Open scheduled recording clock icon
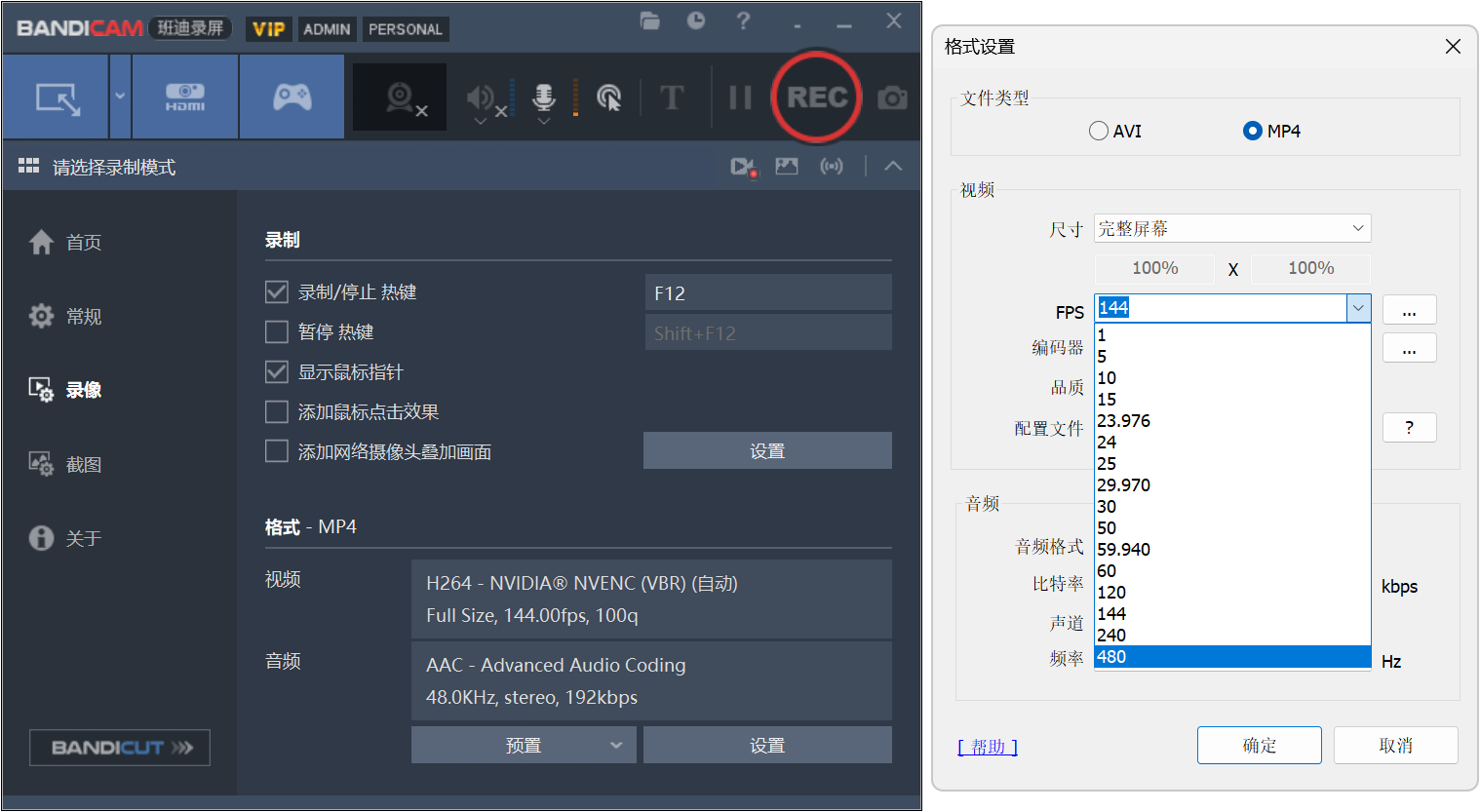The width and height of the screenshot is (1480, 812). point(696,20)
